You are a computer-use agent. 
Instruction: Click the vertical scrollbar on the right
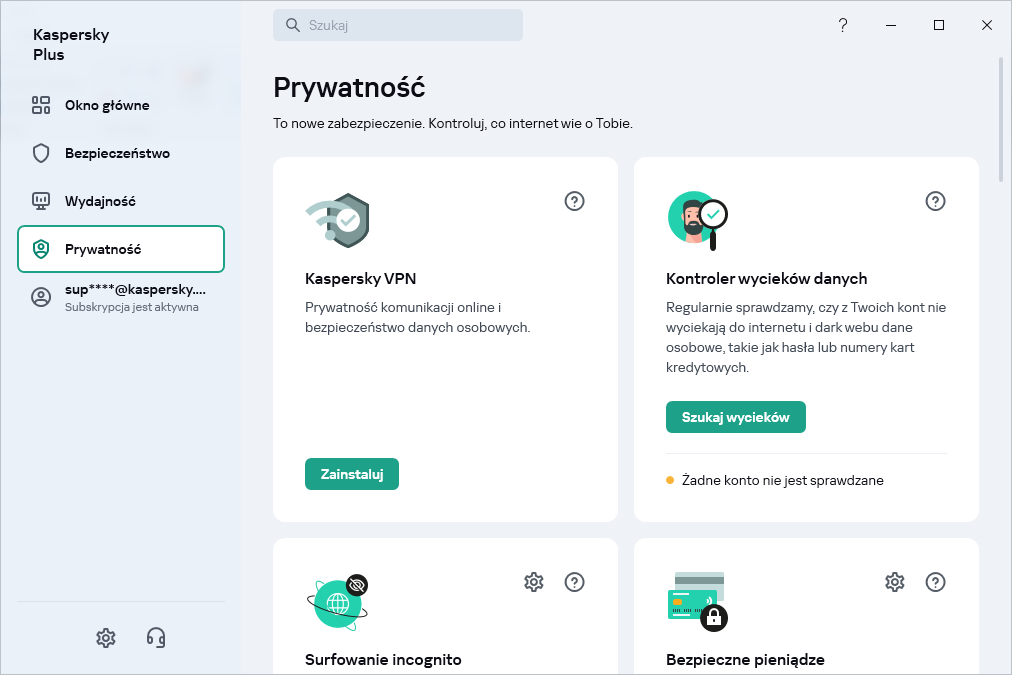(1001, 120)
